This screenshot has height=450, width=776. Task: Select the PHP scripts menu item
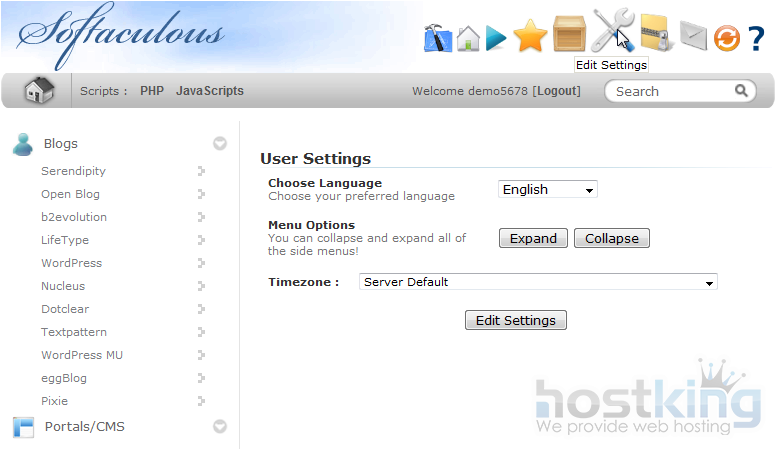(x=152, y=91)
